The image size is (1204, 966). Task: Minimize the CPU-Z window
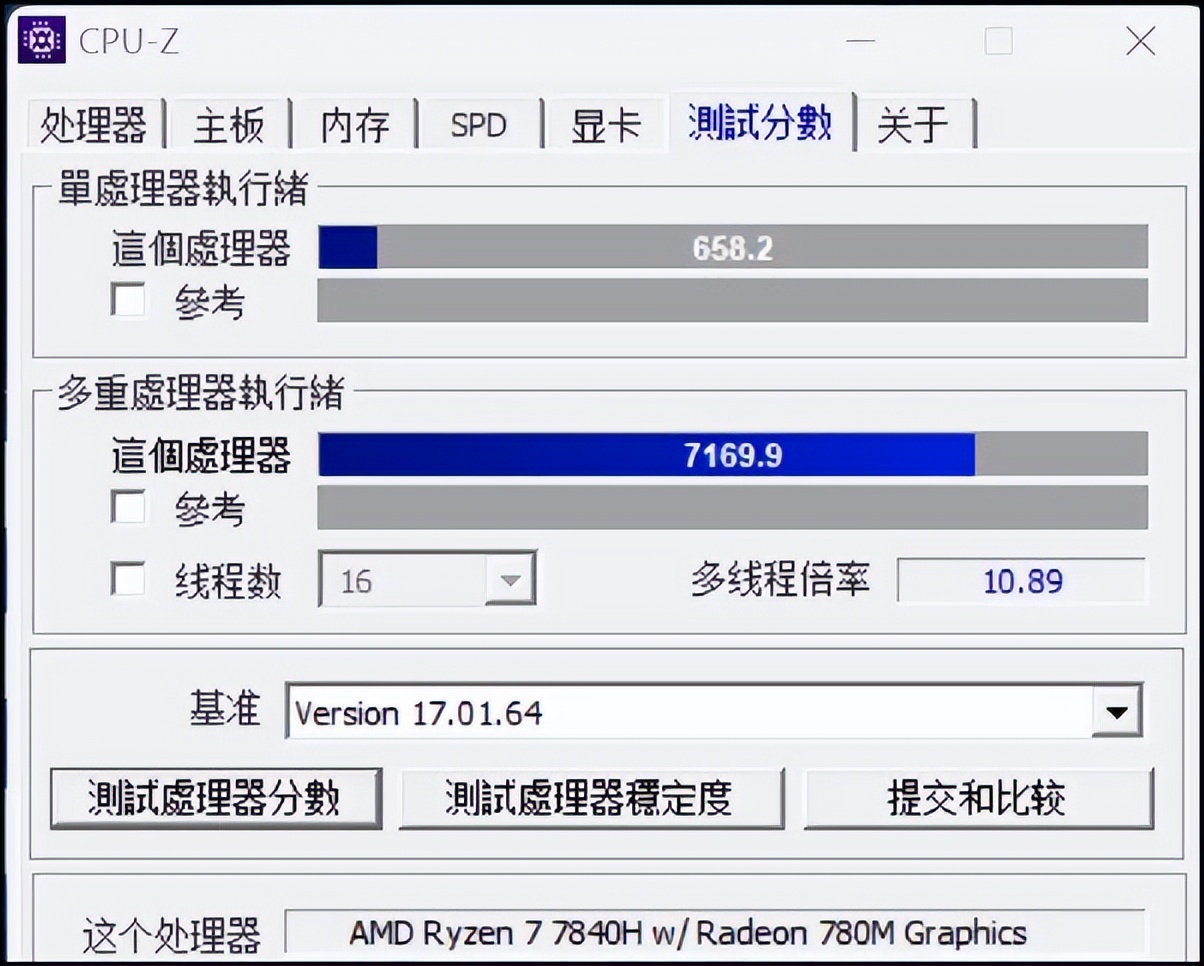[x=862, y=41]
